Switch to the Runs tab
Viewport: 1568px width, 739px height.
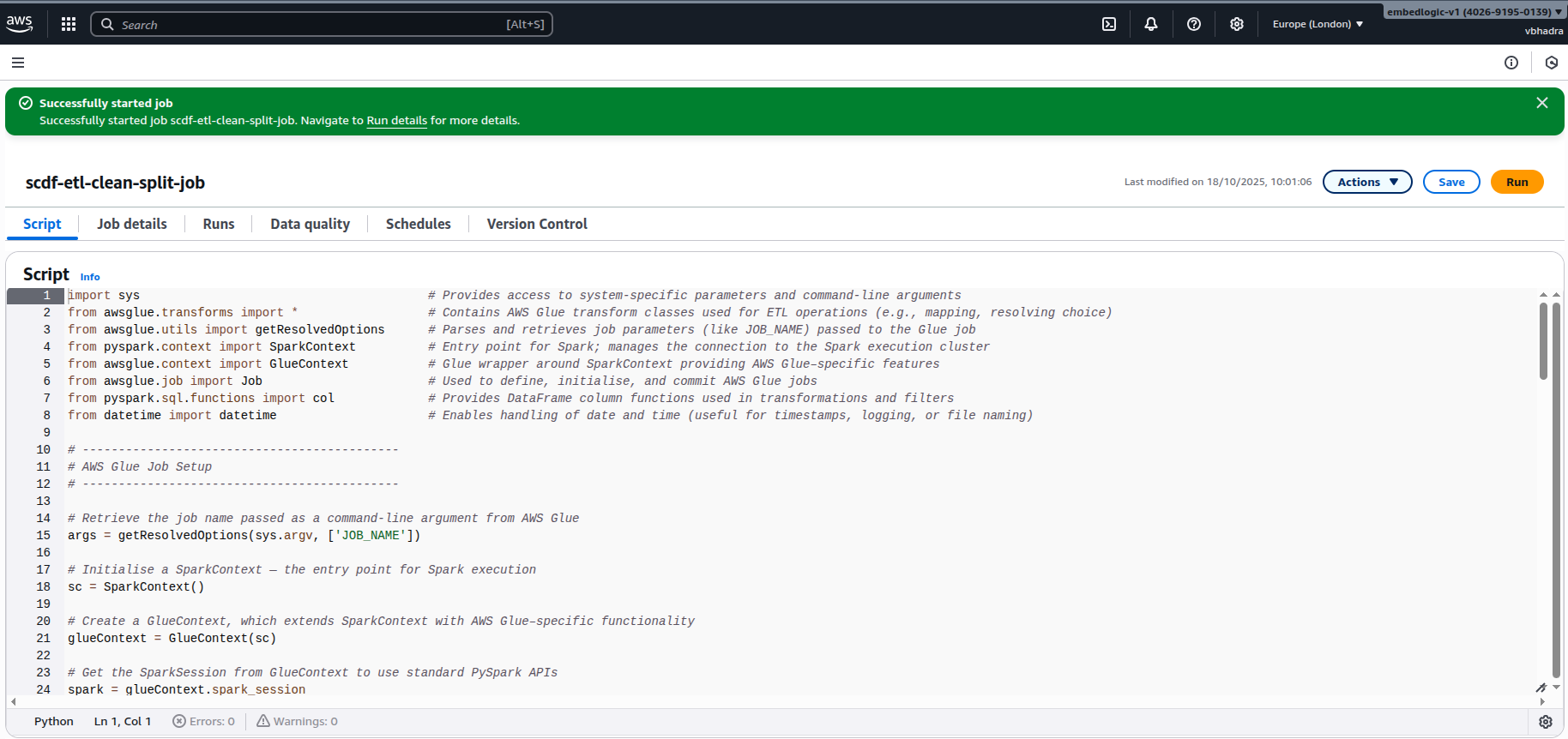click(x=219, y=224)
